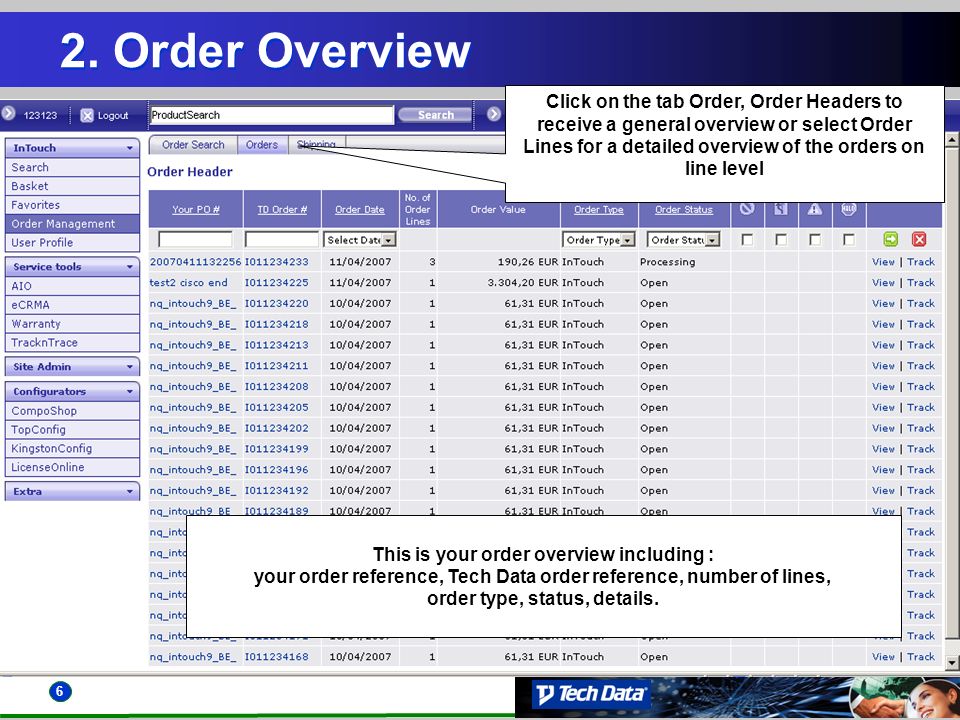960x720 pixels.
Task: Open the Shipping tab
Action: [x=317, y=145]
